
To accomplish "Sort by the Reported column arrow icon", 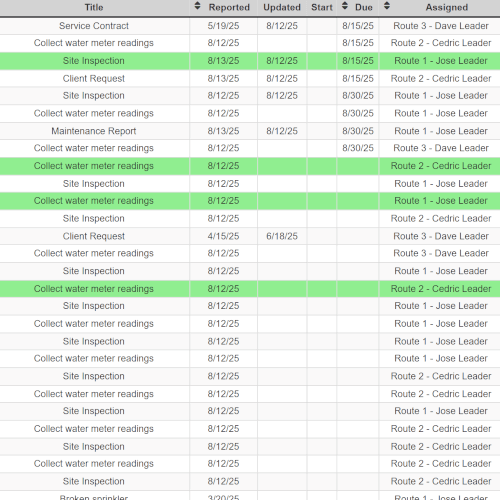I will 197,6.
